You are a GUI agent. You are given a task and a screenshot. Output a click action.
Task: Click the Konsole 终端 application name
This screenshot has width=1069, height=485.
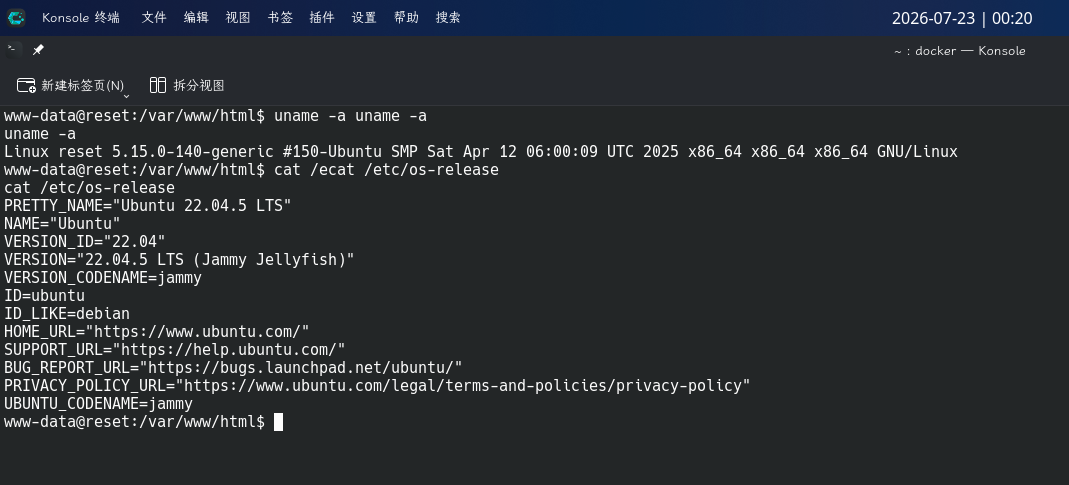80,18
